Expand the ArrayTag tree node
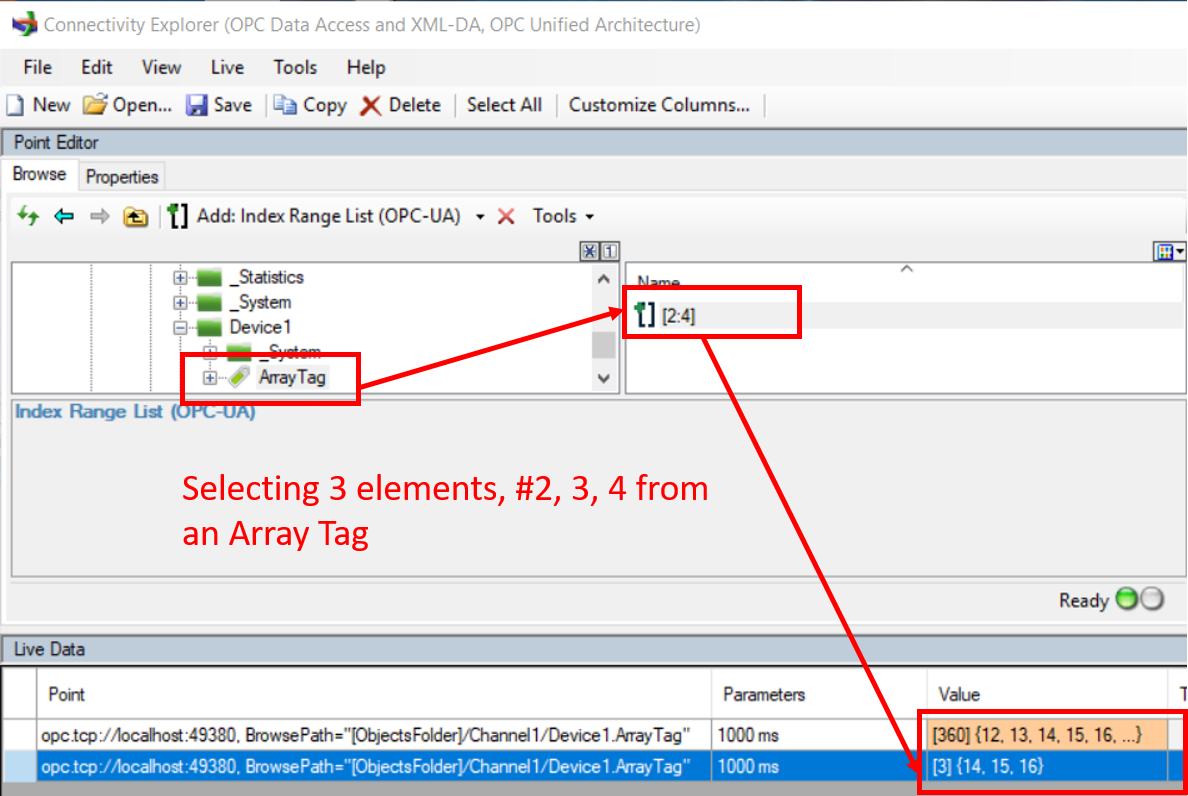The width and height of the screenshot is (1188, 796). coord(210,377)
